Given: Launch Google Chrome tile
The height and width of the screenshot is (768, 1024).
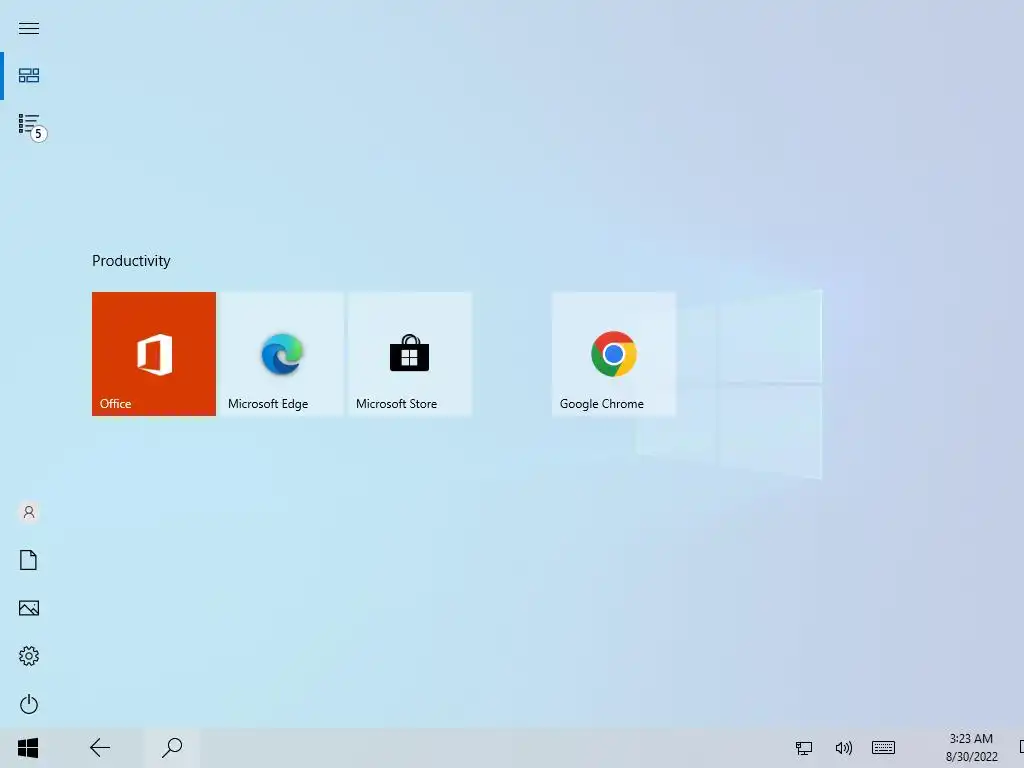Looking at the screenshot, I should pos(614,353).
